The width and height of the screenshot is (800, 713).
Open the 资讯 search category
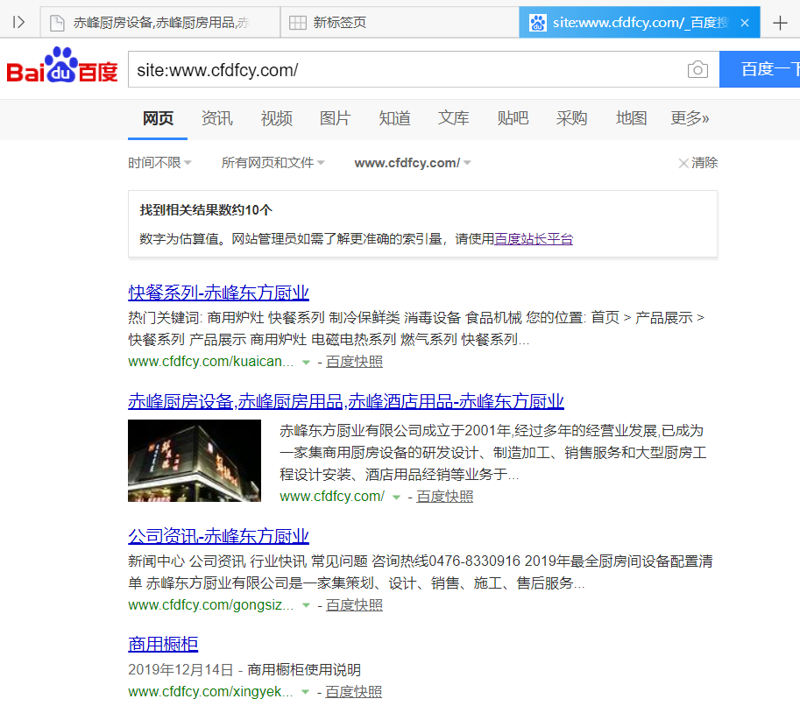(217, 118)
